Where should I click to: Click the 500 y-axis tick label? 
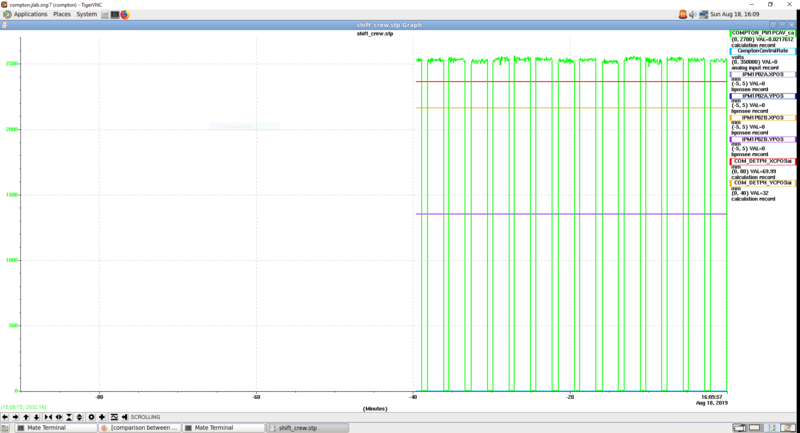click(x=14, y=325)
